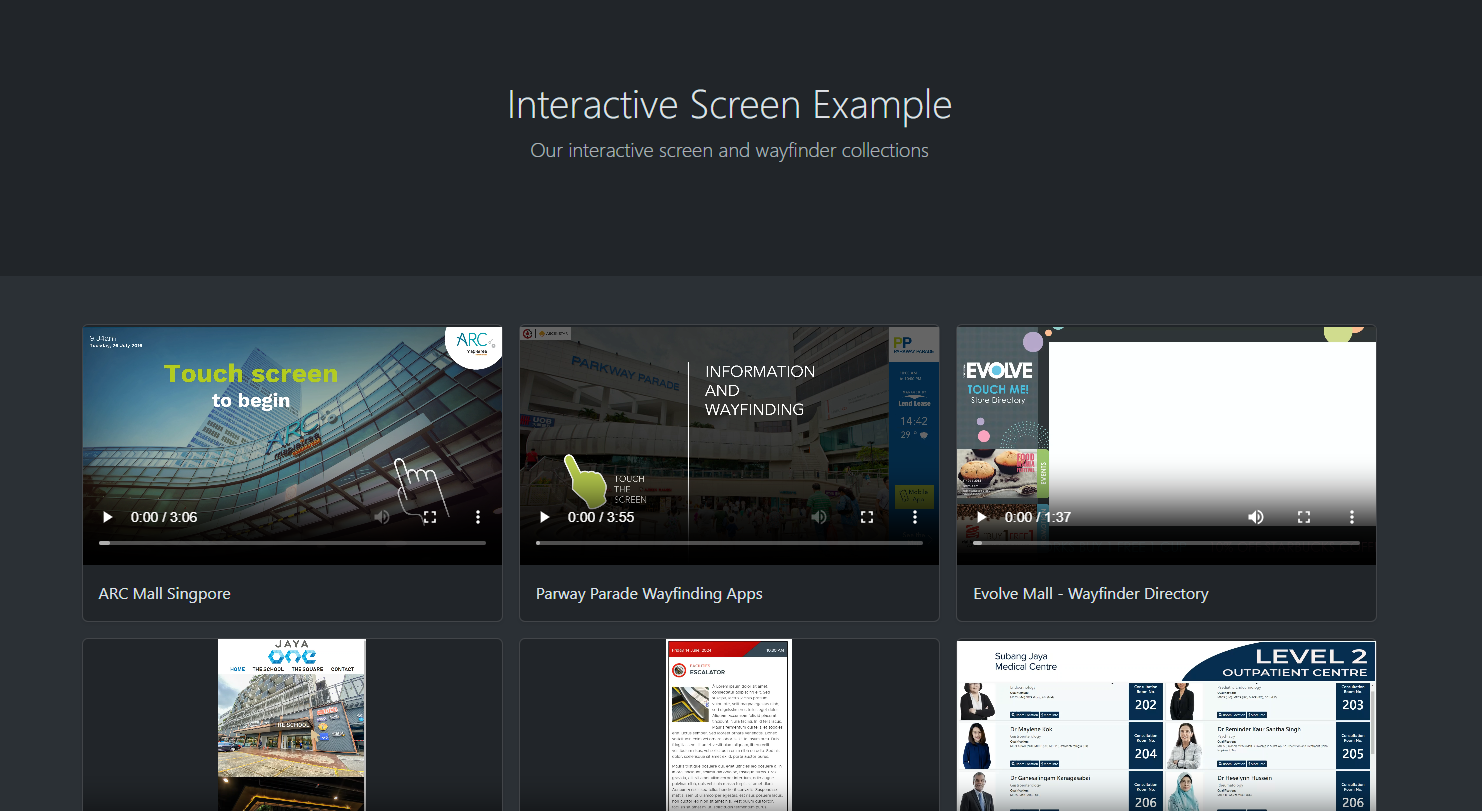
Task: Click the Evolve Mall - Wayfinder Directory title
Action: pos(1091,594)
